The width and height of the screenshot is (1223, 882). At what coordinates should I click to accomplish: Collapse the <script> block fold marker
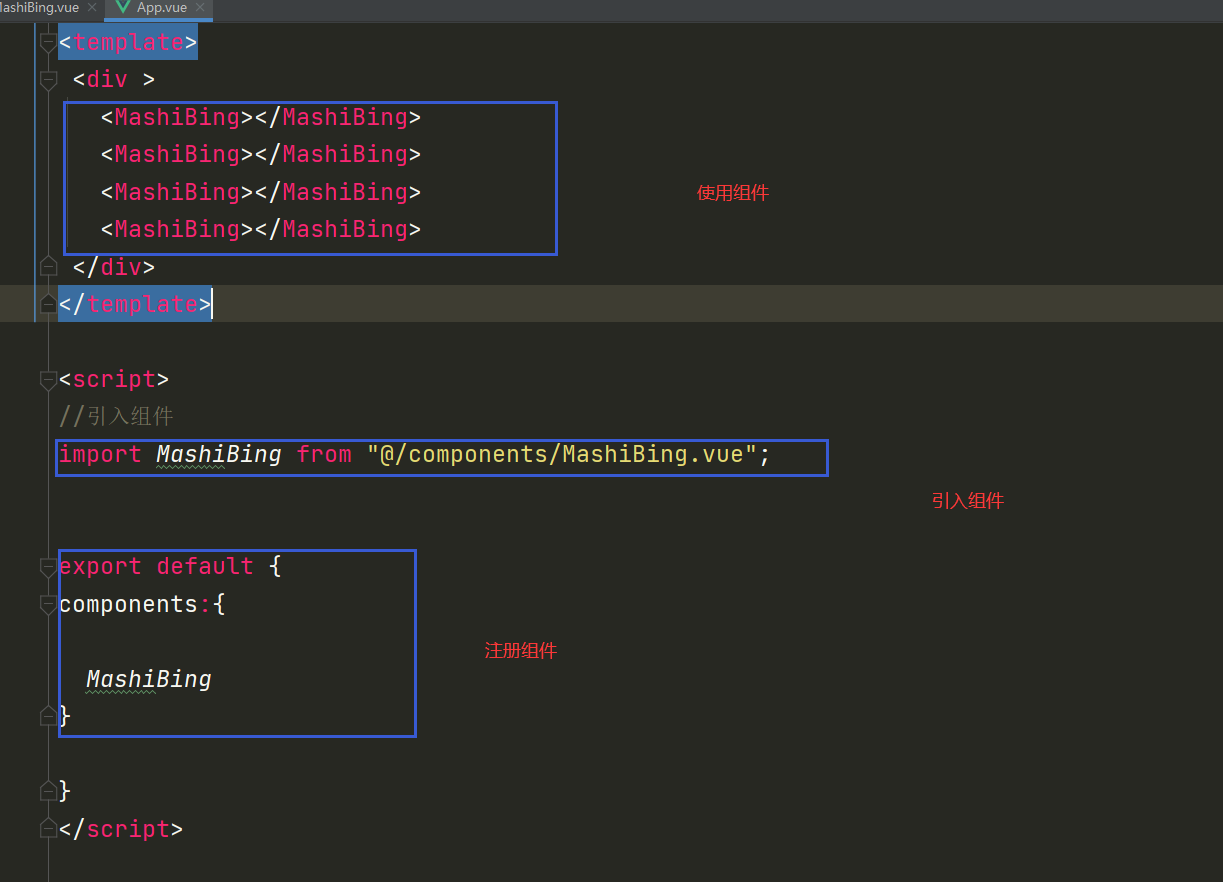48,380
